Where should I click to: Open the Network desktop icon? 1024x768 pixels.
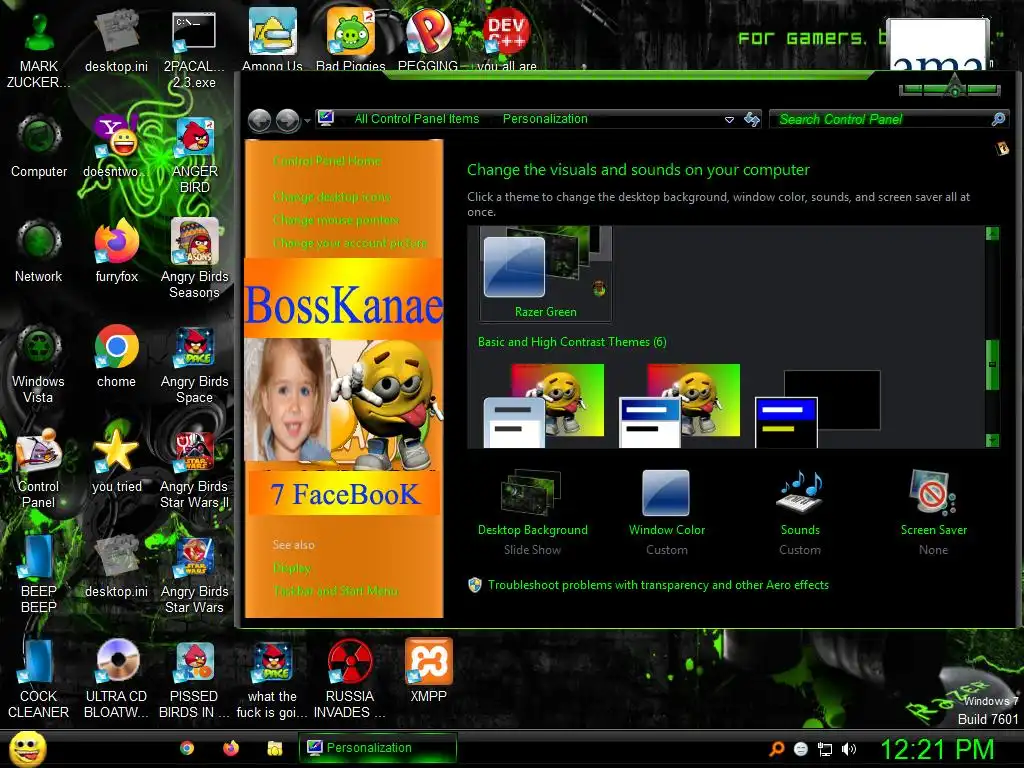tap(39, 251)
